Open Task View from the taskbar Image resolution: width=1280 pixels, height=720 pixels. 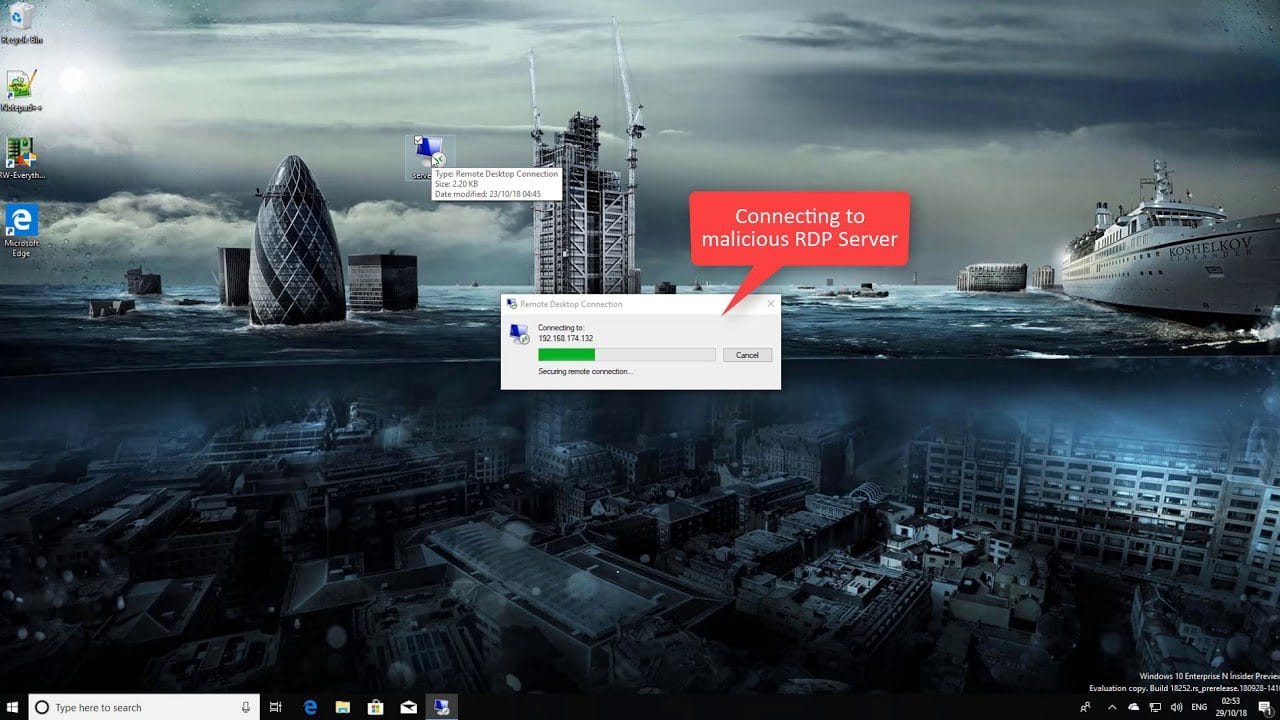277,707
